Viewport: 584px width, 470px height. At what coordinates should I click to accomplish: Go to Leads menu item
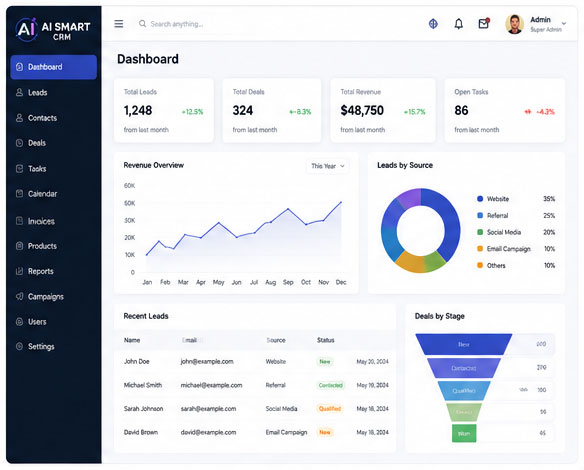click(54, 92)
